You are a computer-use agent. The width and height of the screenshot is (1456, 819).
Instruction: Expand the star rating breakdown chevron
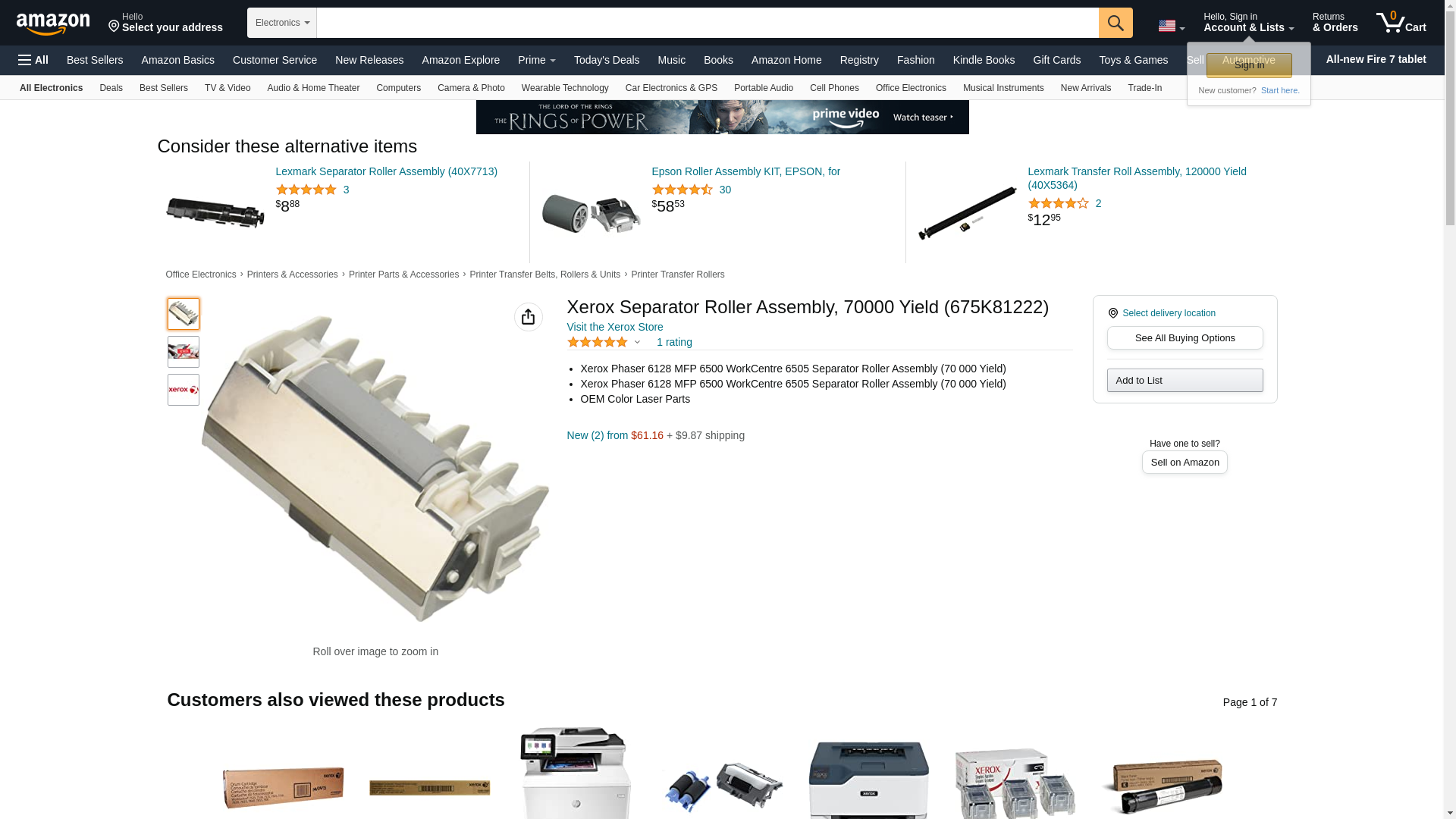pos(637,343)
